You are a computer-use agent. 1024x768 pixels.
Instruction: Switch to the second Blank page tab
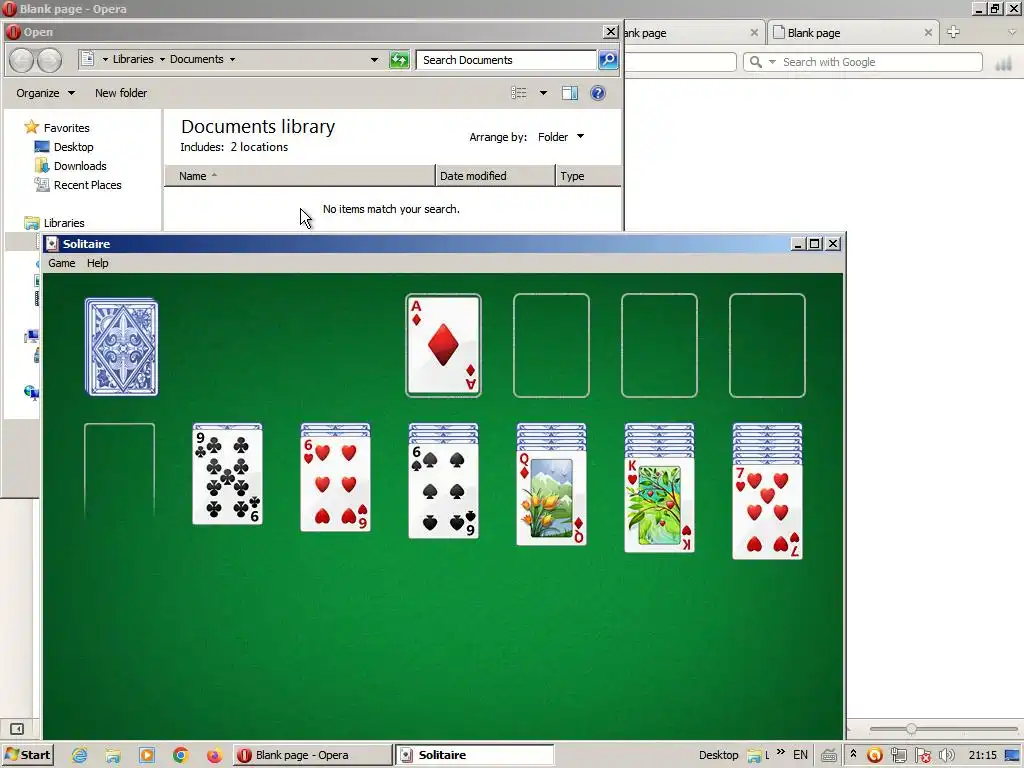852,33
